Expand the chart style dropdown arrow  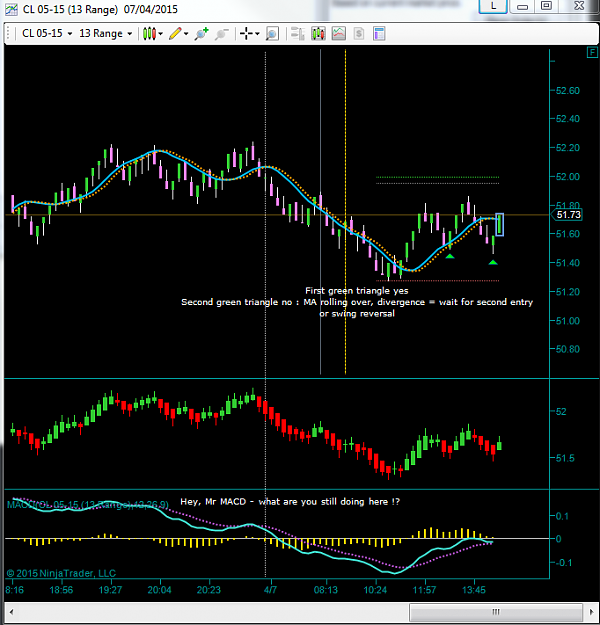coord(161,34)
